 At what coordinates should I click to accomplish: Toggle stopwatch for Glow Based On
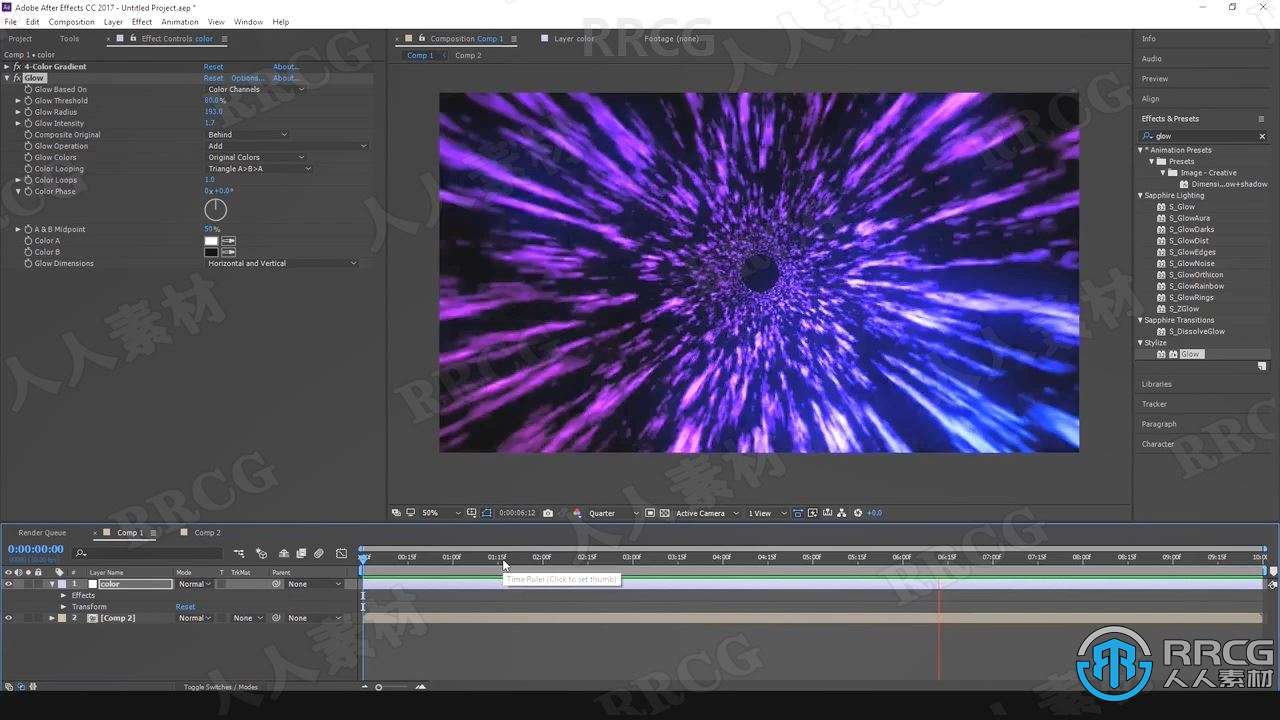coord(28,89)
